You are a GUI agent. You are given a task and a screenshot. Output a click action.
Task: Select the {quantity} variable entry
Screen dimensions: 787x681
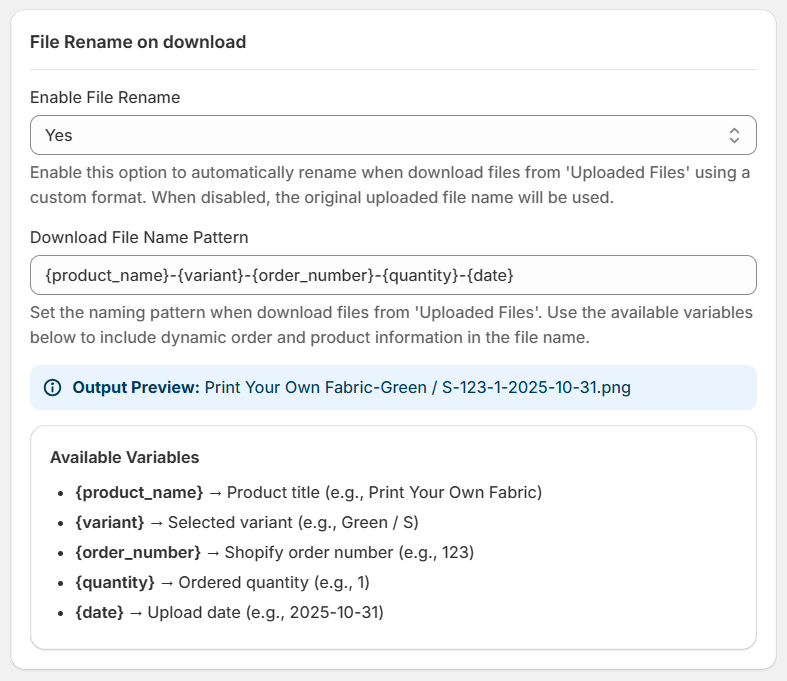pyautogui.click(x=115, y=582)
